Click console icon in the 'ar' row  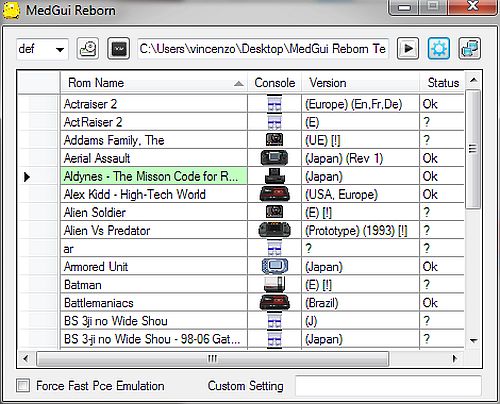(274, 248)
